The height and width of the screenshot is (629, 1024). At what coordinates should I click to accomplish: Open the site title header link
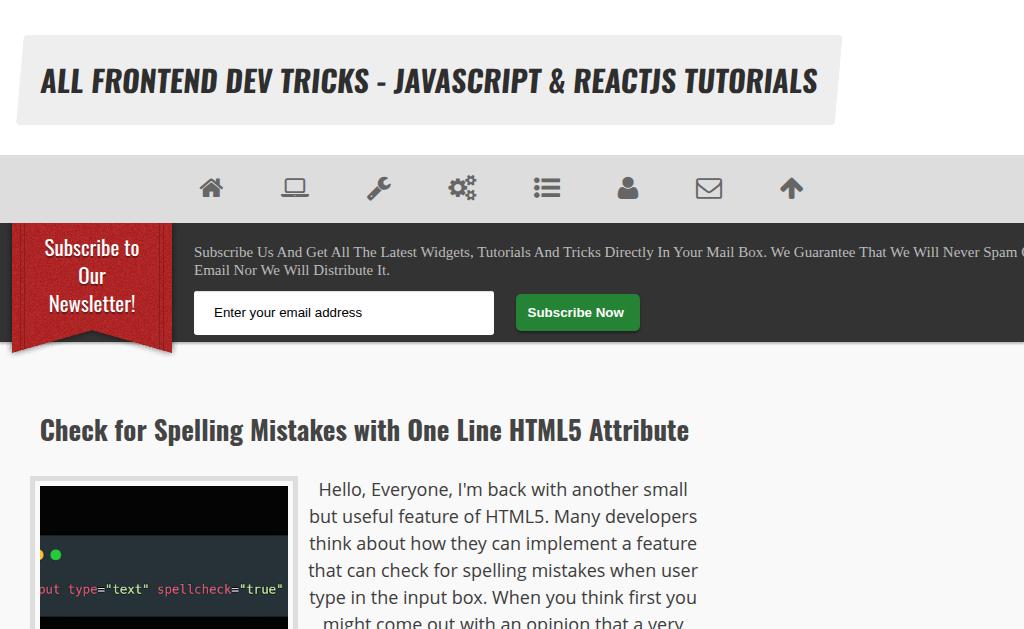click(x=429, y=81)
